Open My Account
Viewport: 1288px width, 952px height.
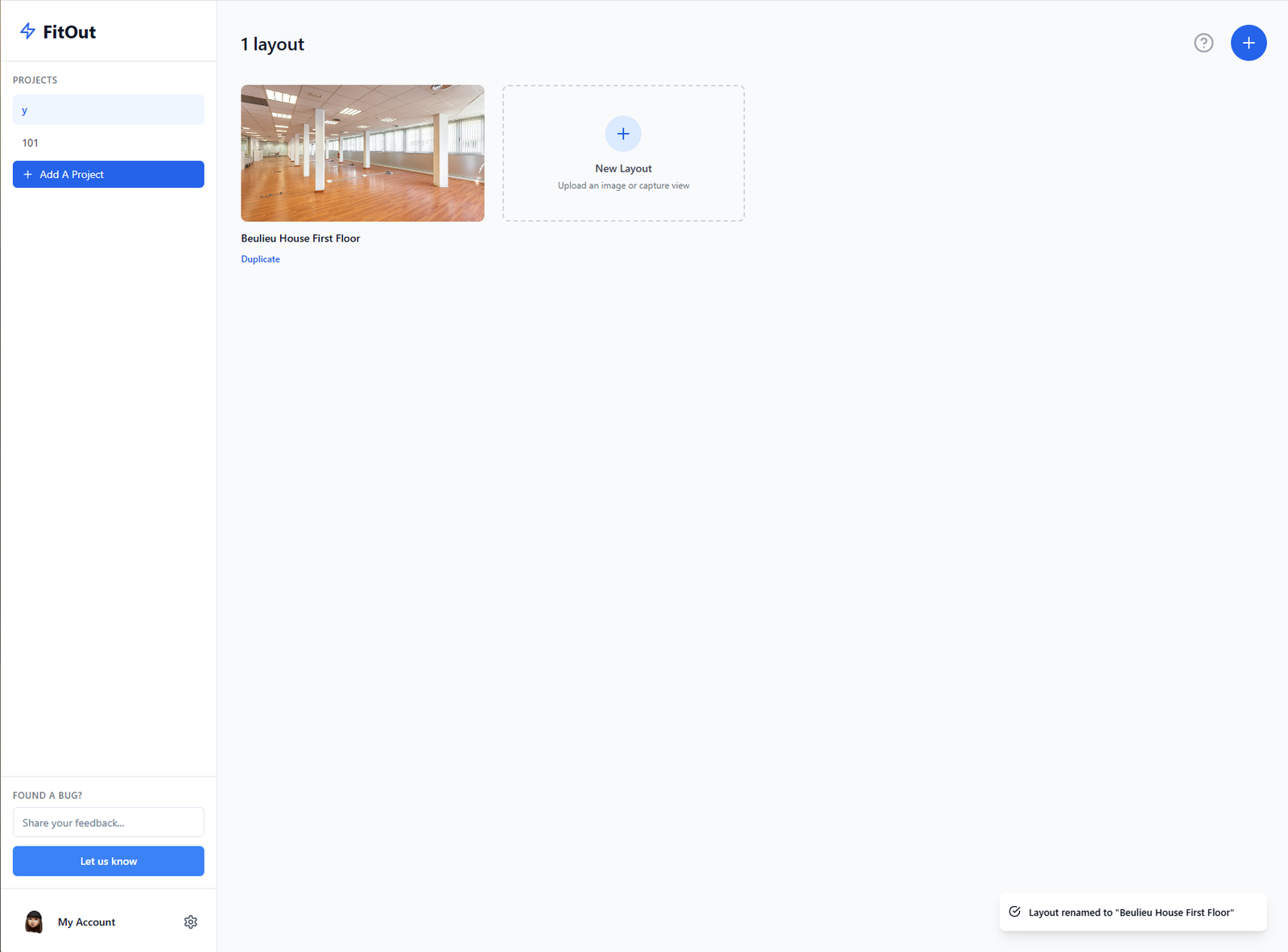(86, 922)
